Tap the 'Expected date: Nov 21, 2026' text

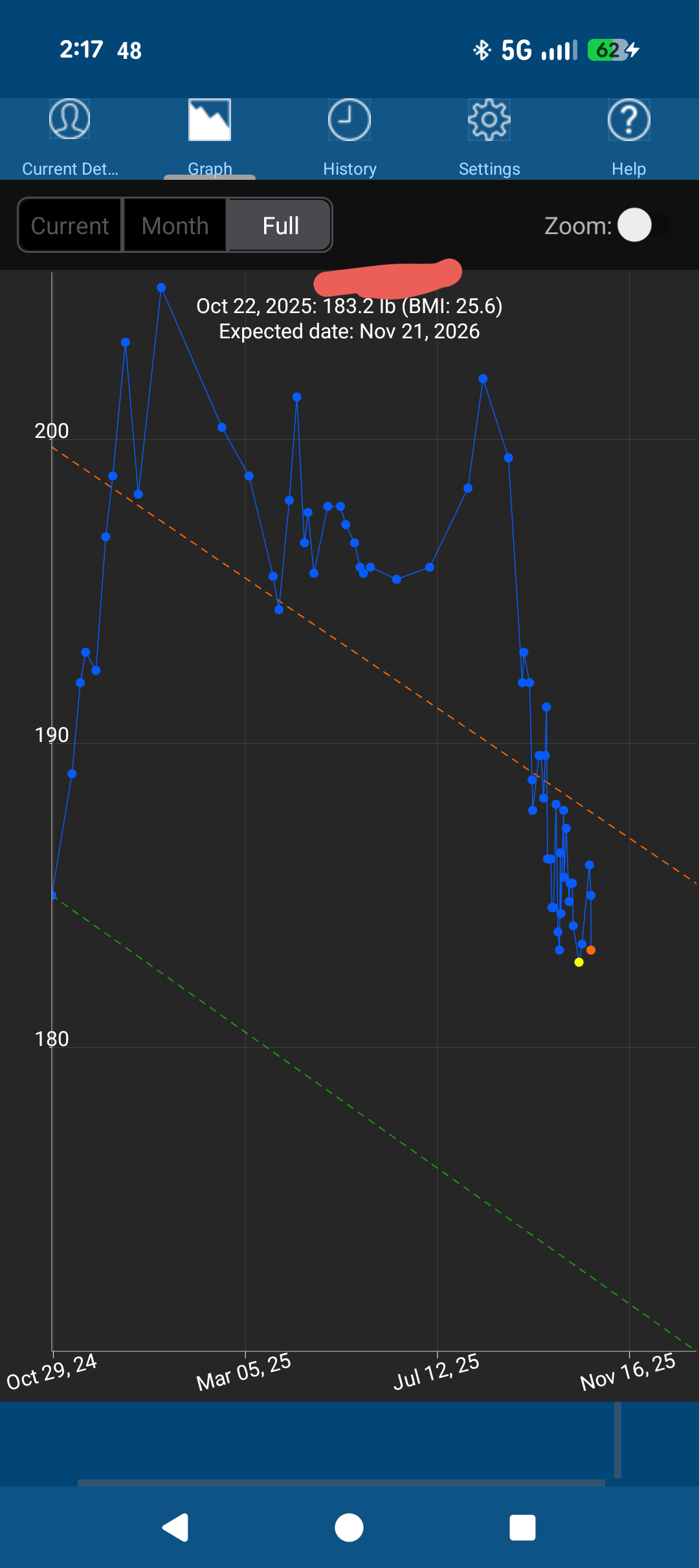pos(349,331)
